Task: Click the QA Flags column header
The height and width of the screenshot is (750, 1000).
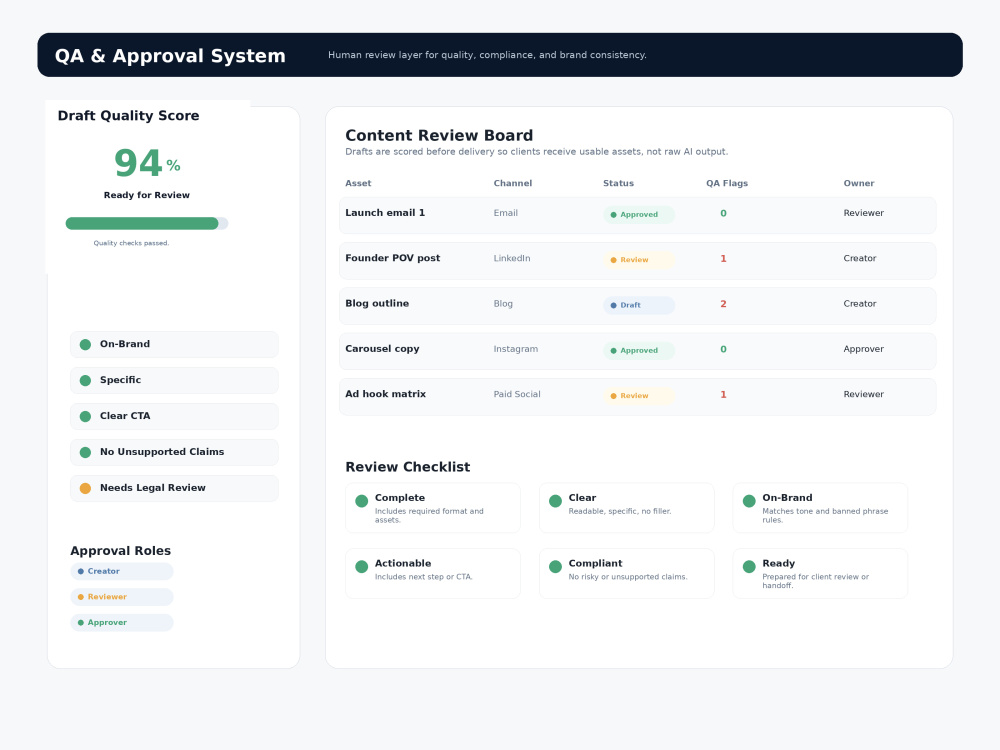Action: (727, 183)
